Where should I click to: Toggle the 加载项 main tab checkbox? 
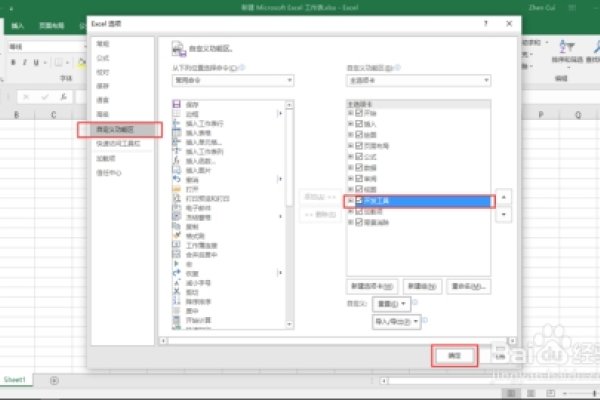click(359, 211)
